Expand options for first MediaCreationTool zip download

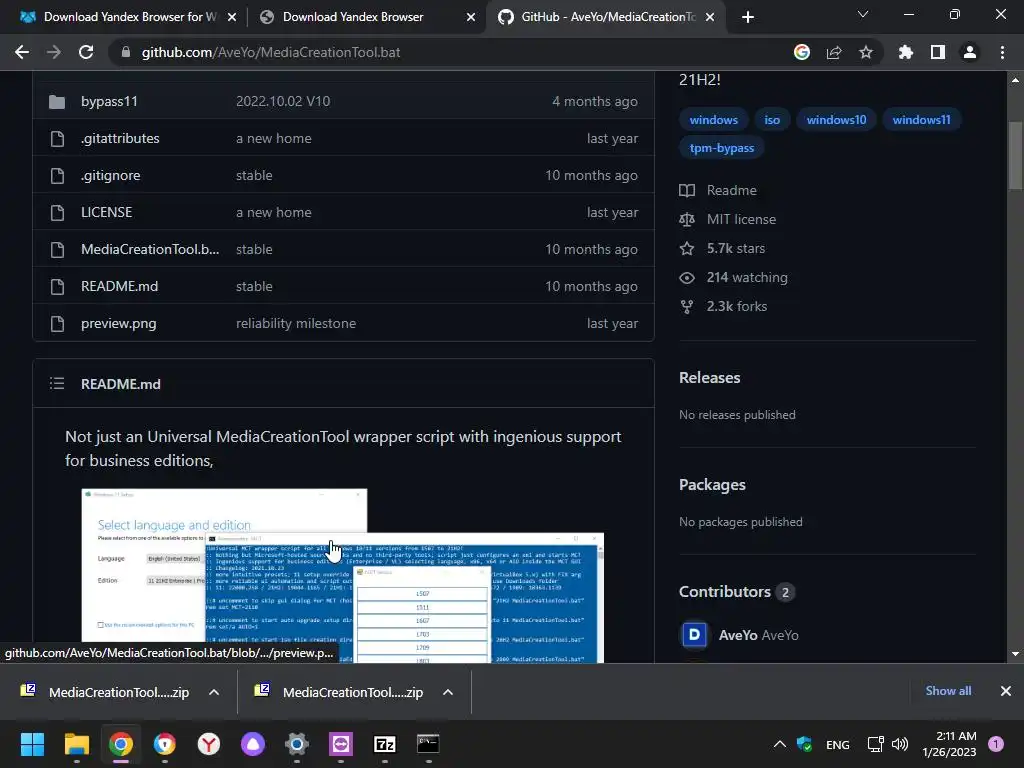(214, 692)
